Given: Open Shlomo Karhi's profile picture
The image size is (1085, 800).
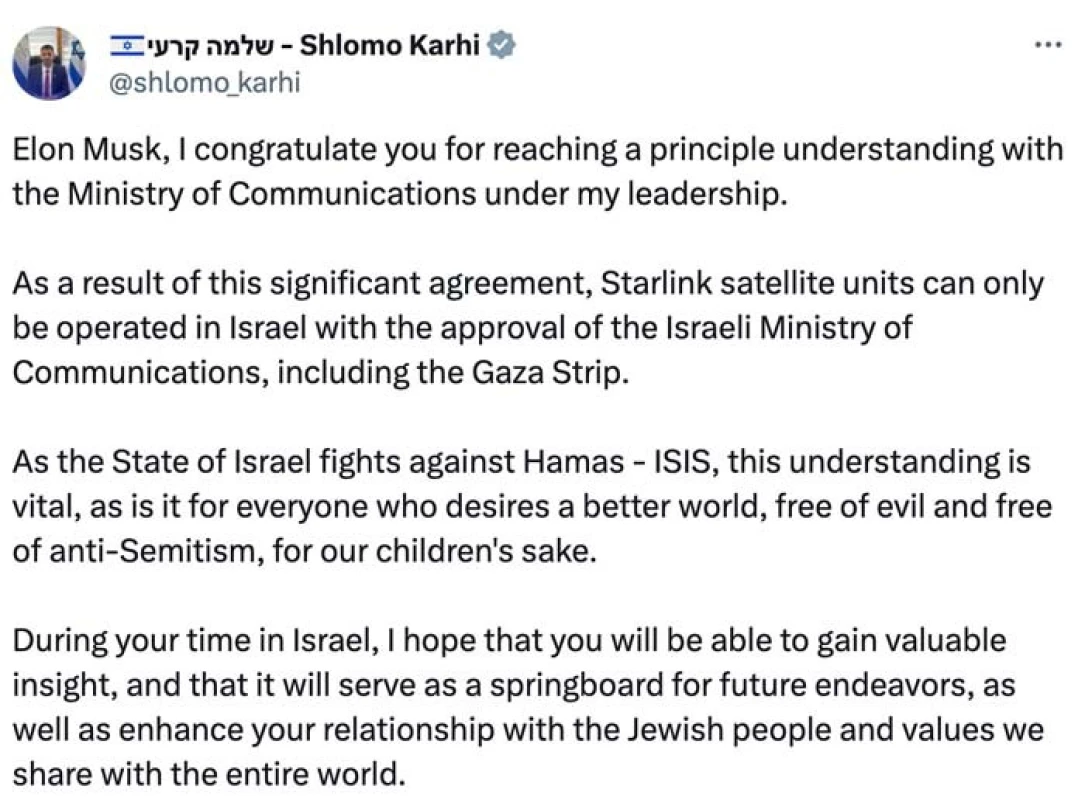Looking at the screenshot, I should pos(48,63).
